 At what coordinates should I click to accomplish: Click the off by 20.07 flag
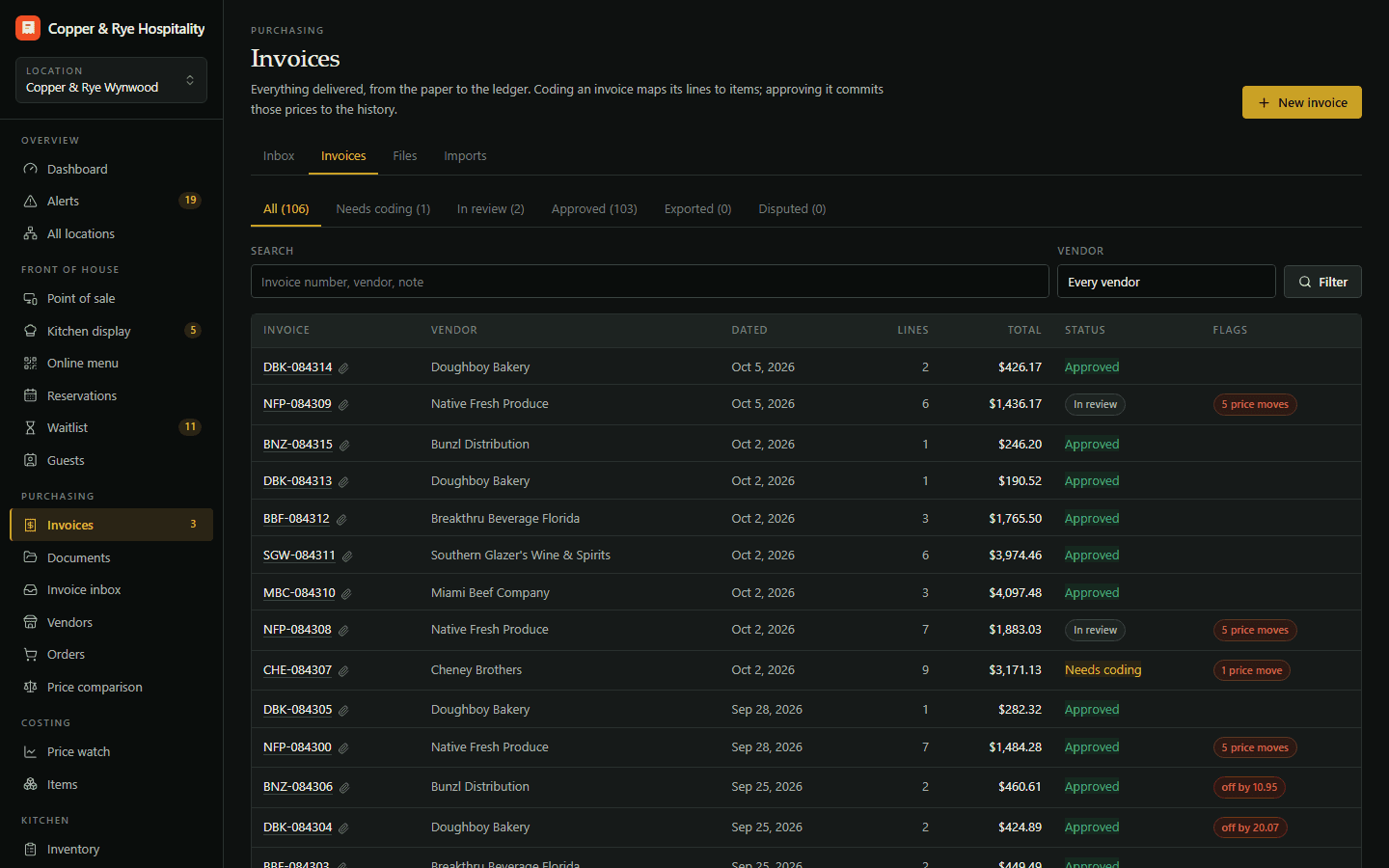point(1250,827)
